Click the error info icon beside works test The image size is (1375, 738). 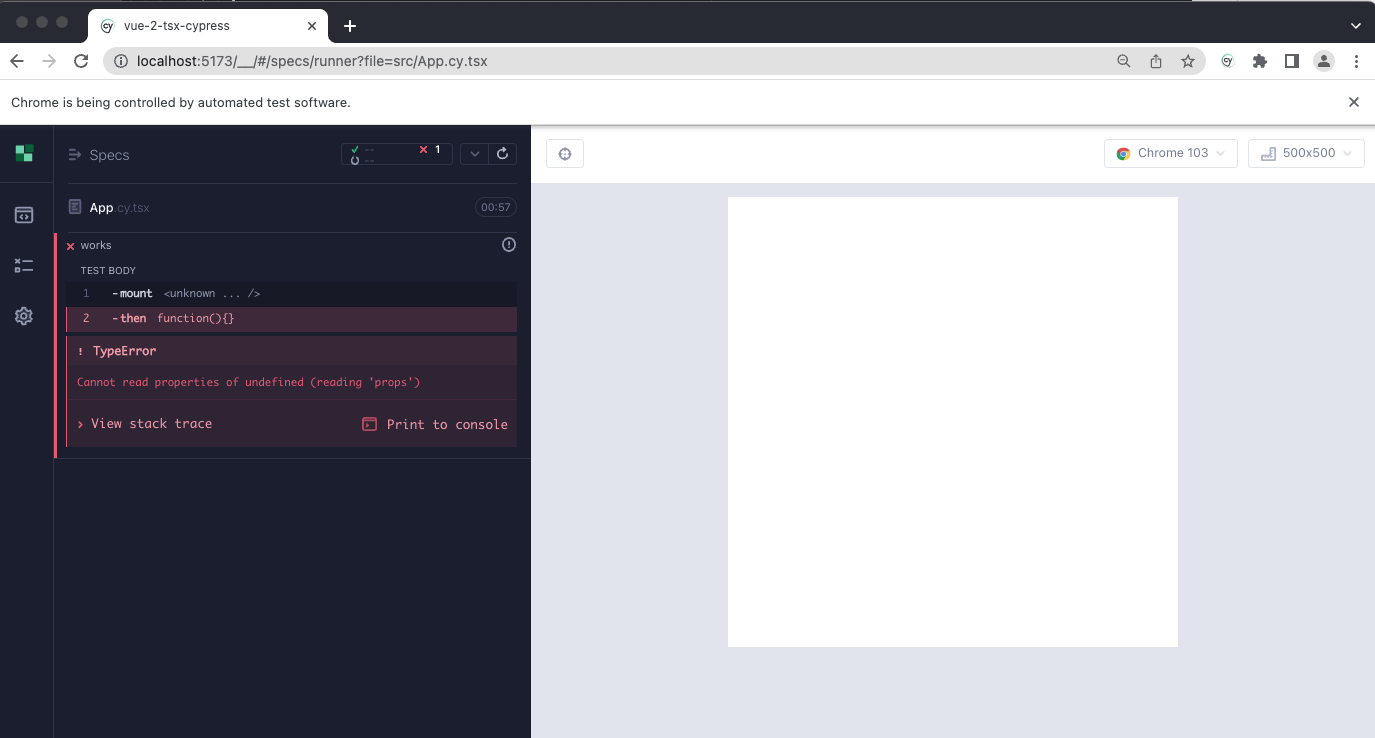508,244
